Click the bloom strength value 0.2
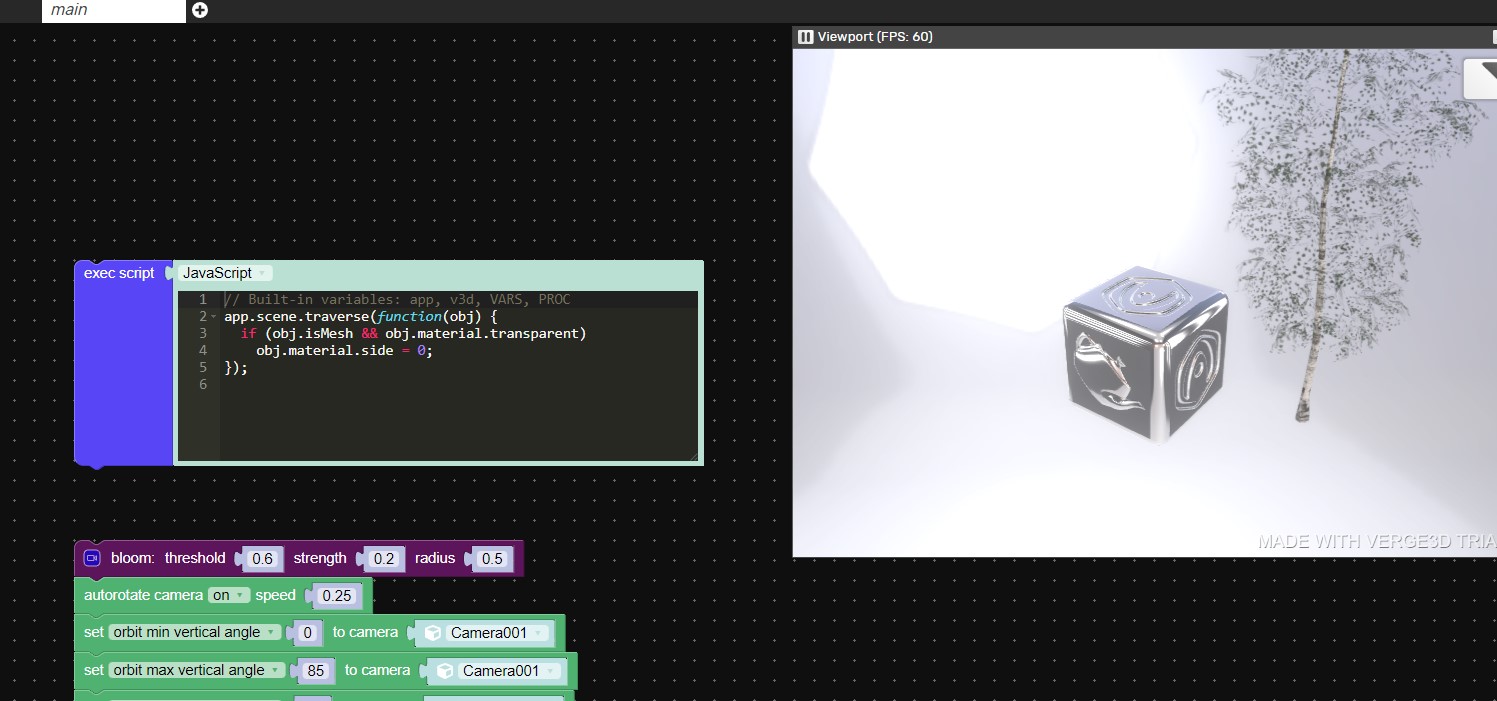Viewport: 1497px width, 701px height. pos(382,559)
